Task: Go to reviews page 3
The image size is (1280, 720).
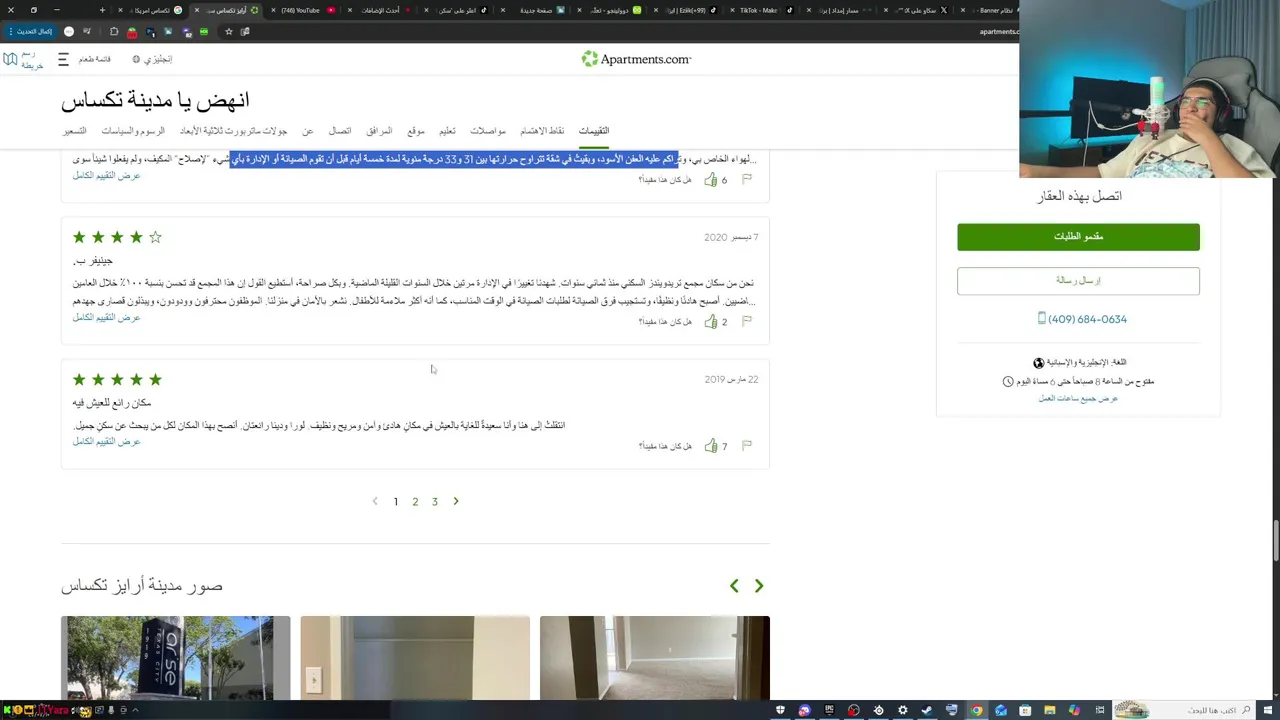Action: click(x=435, y=502)
